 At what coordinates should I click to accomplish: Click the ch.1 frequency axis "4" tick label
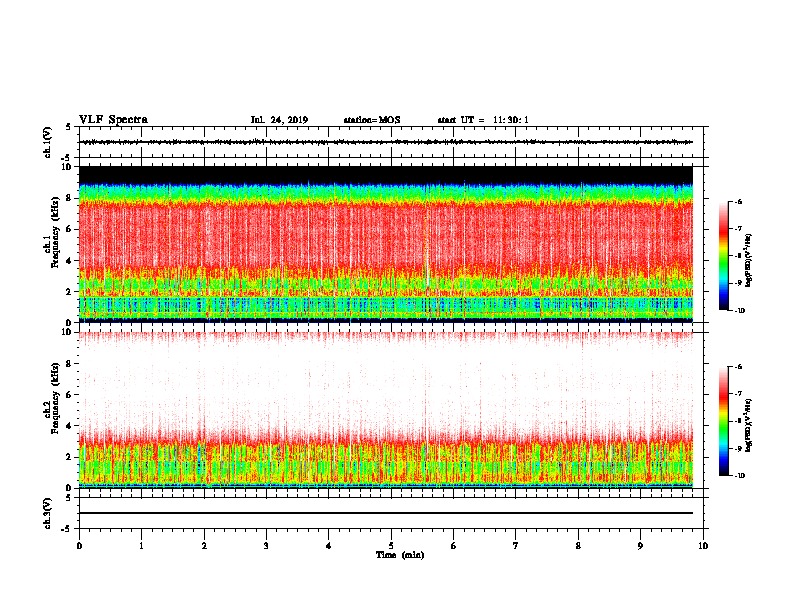pyautogui.click(x=70, y=261)
